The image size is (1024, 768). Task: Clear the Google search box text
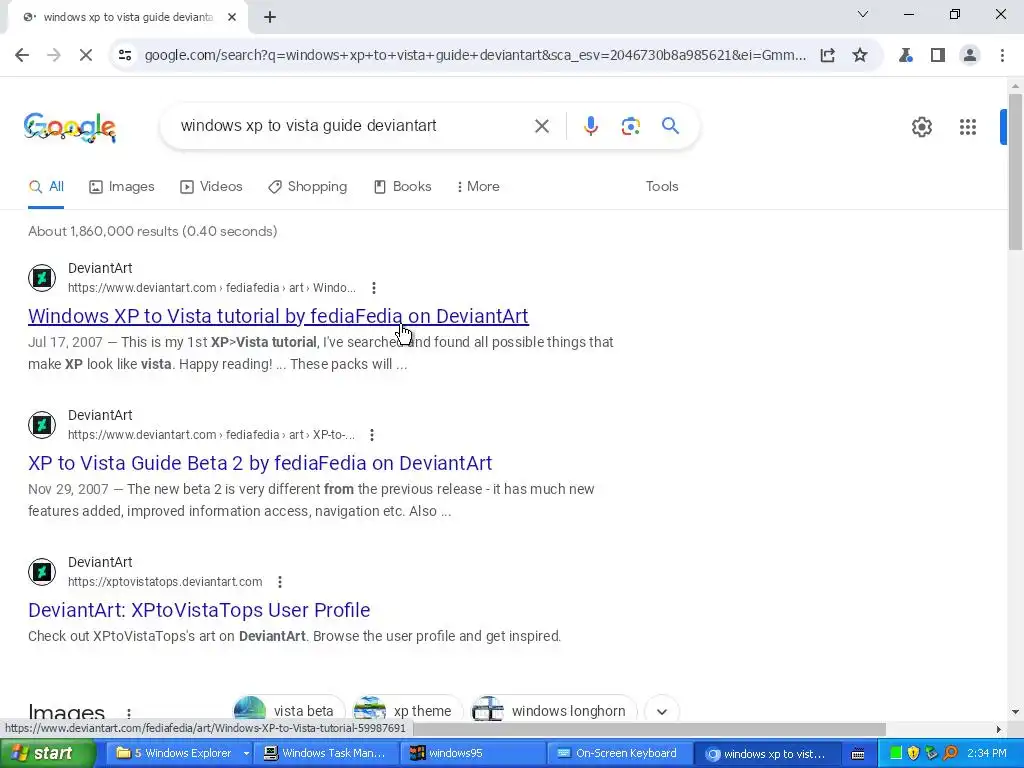pyautogui.click(x=542, y=126)
